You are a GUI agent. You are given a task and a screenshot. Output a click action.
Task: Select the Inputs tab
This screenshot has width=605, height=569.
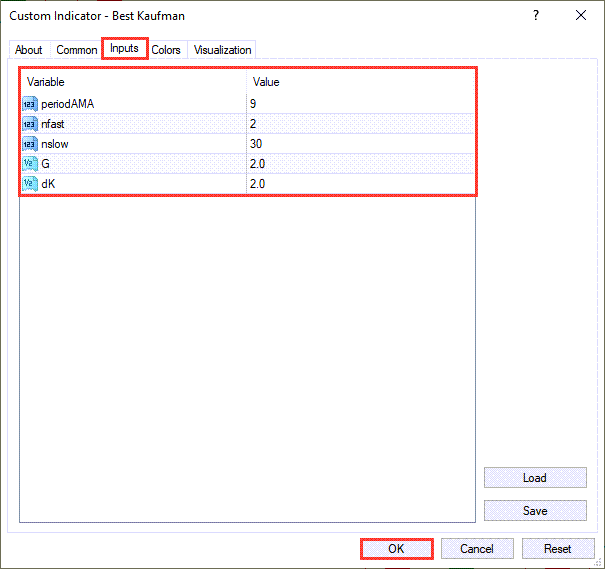click(x=125, y=49)
